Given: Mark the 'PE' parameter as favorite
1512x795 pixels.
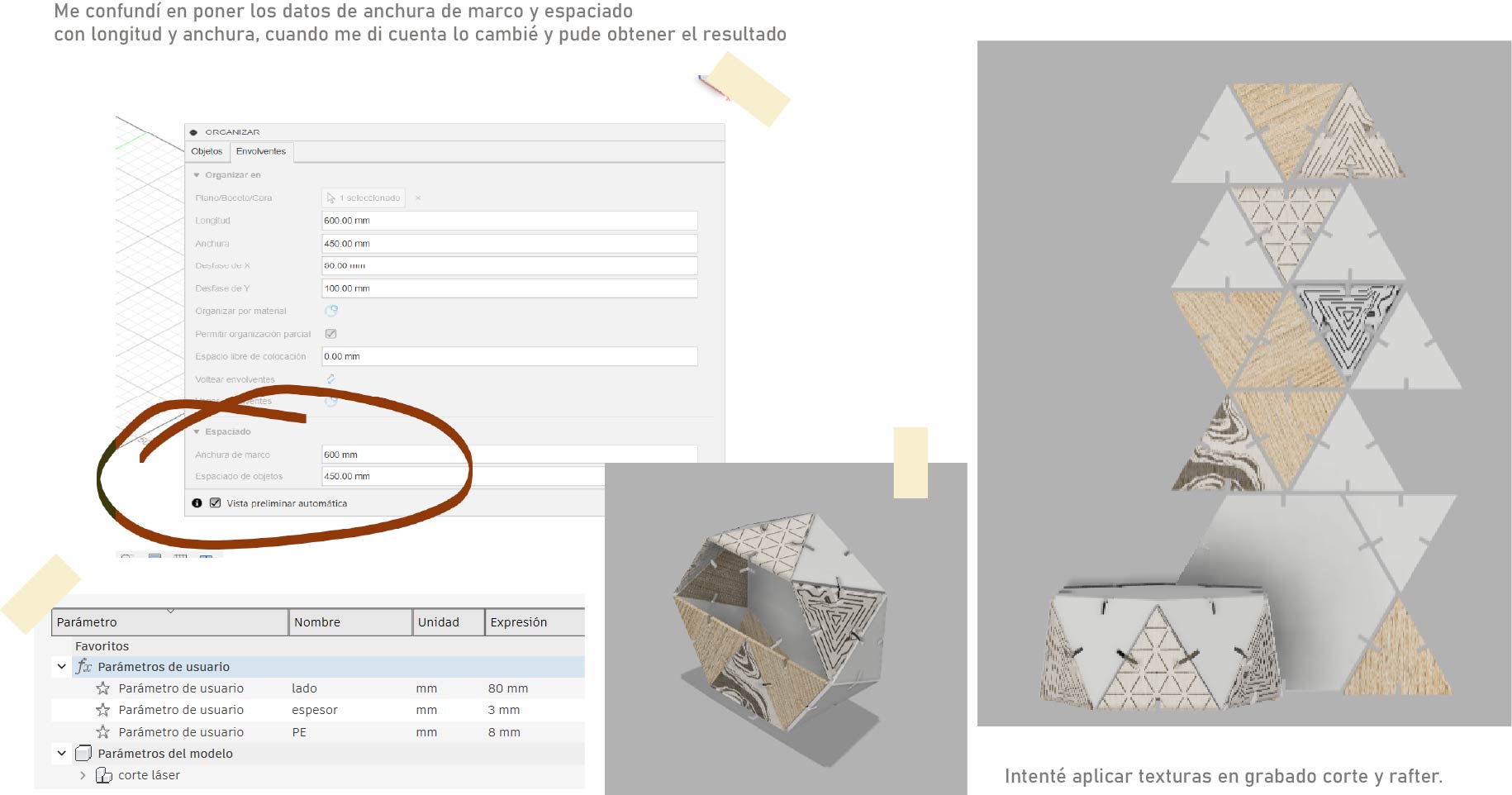Looking at the screenshot, I should 102,732.
